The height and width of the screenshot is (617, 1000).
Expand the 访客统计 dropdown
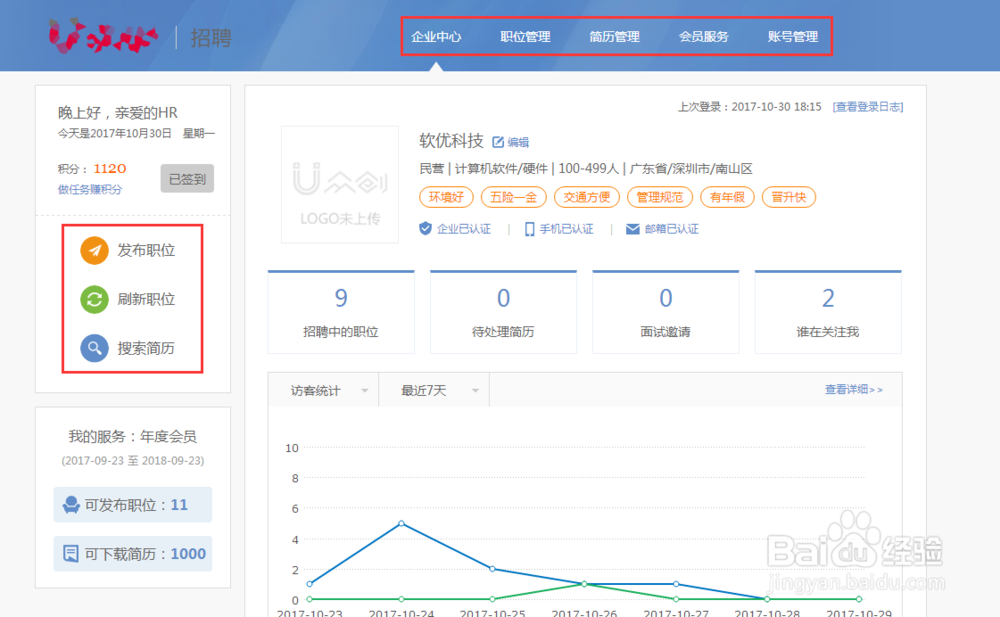323,390
